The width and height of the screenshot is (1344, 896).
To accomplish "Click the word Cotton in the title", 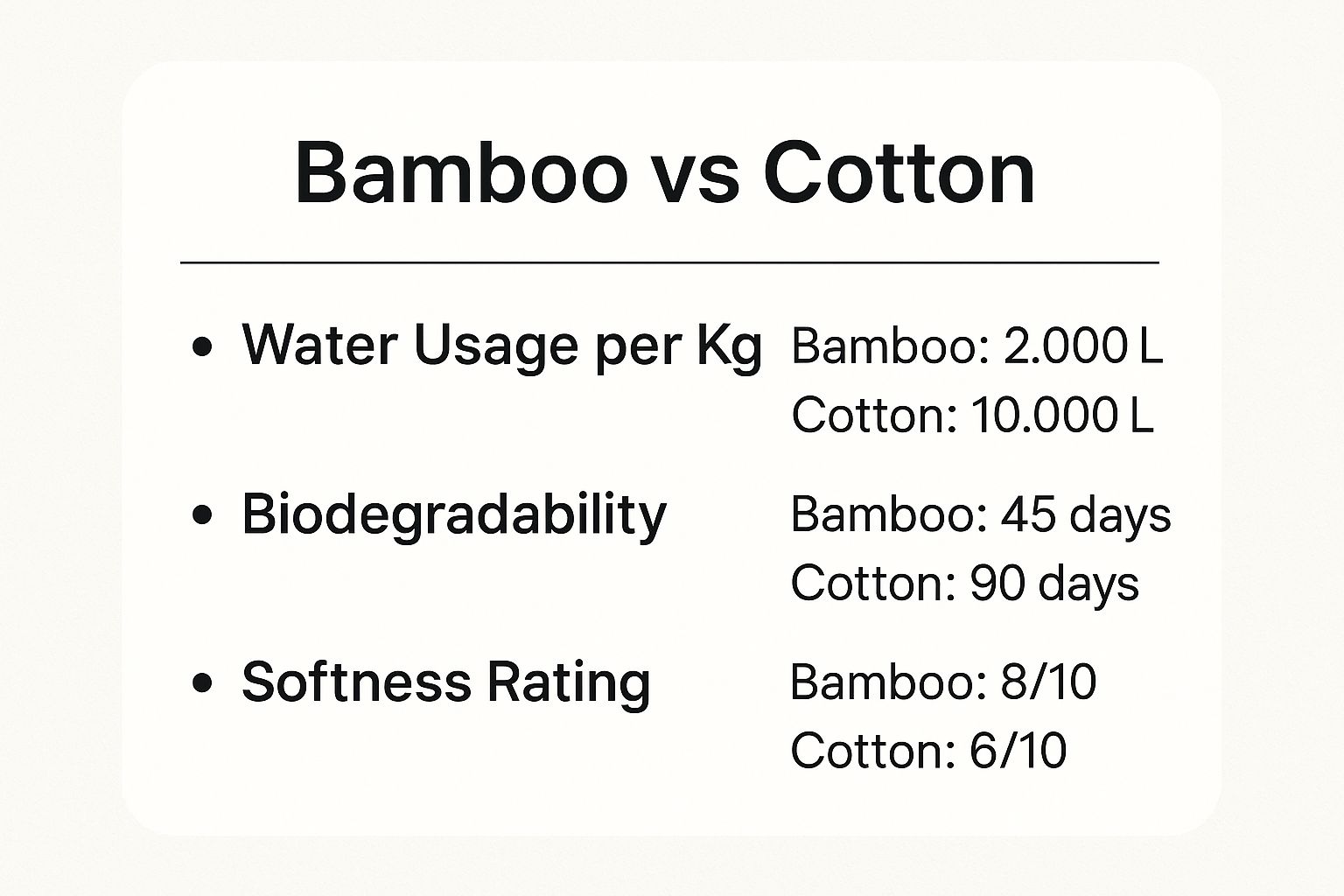I will 899,172.
